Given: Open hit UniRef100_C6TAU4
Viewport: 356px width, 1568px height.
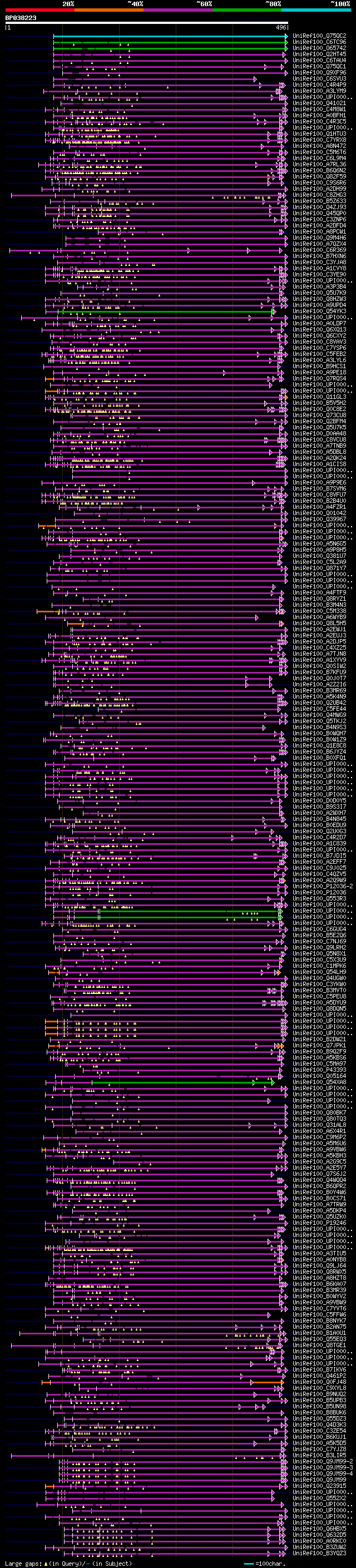Looking at the screenshot, I should 319,60.
